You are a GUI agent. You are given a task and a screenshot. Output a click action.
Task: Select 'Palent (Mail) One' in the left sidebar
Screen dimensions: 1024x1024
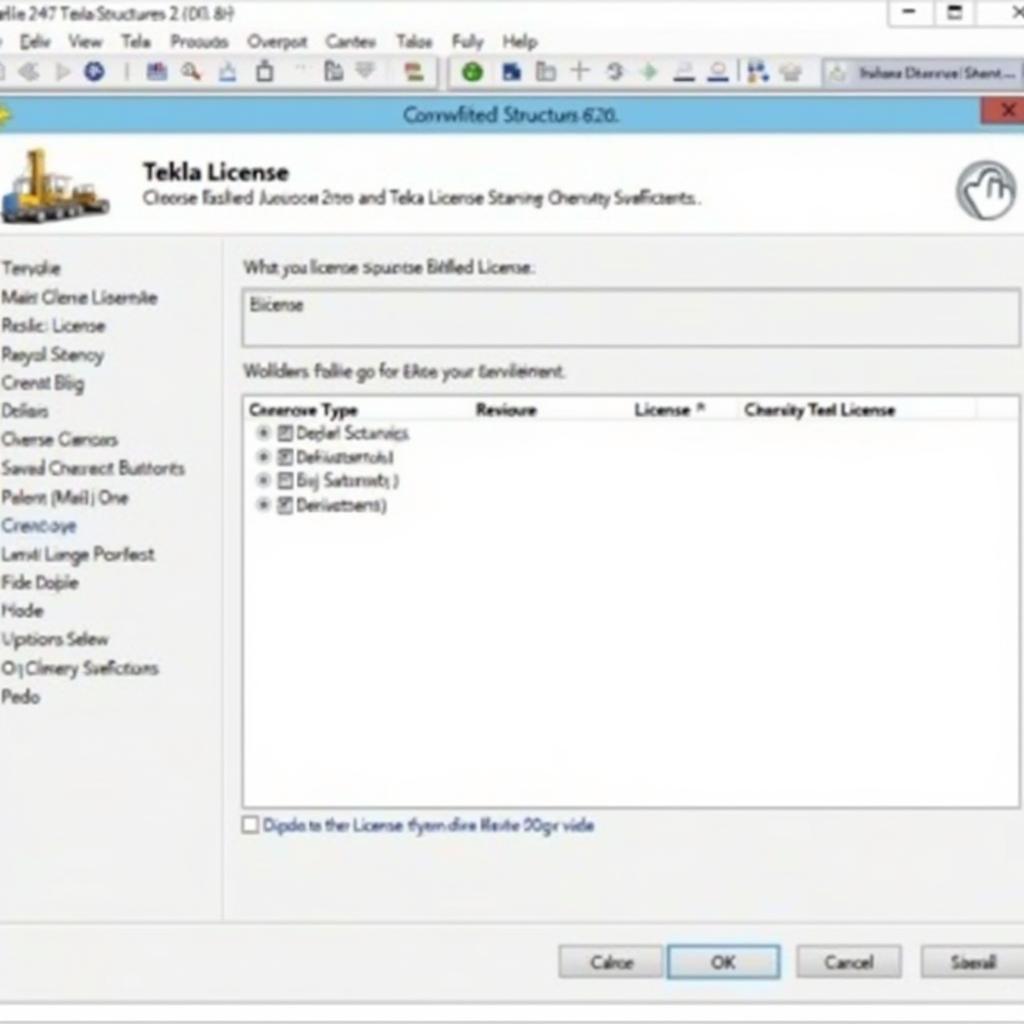pos(65,497)
